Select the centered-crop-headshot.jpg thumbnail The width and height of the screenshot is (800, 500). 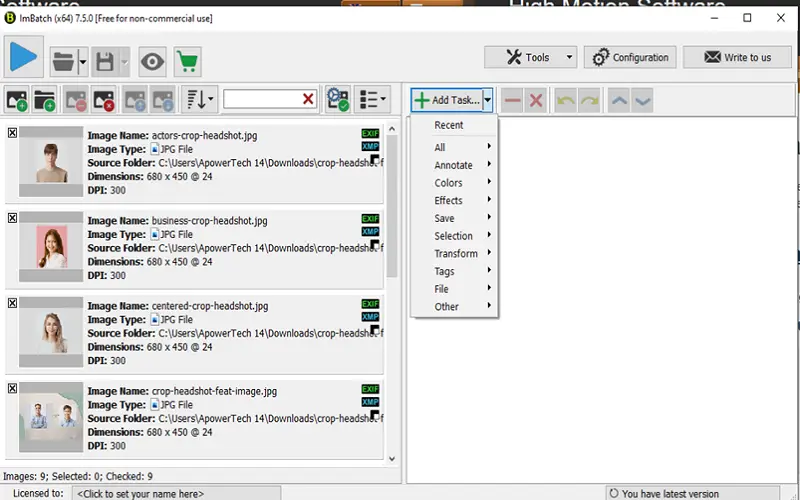pyautogui.click(x=51, y=332)
